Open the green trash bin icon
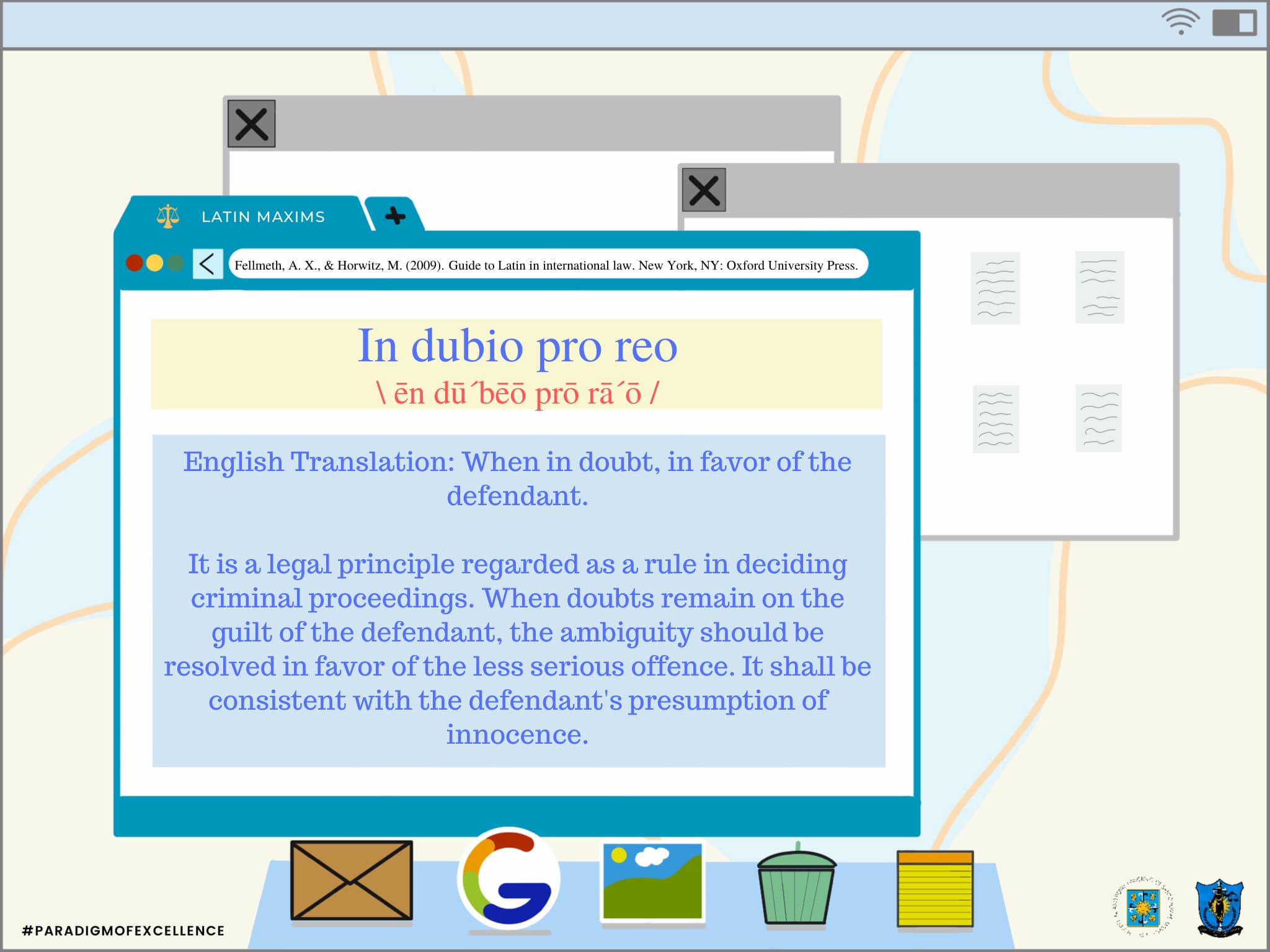The width and height of the screenshot is (1270, 952). (x=797, y=884)
